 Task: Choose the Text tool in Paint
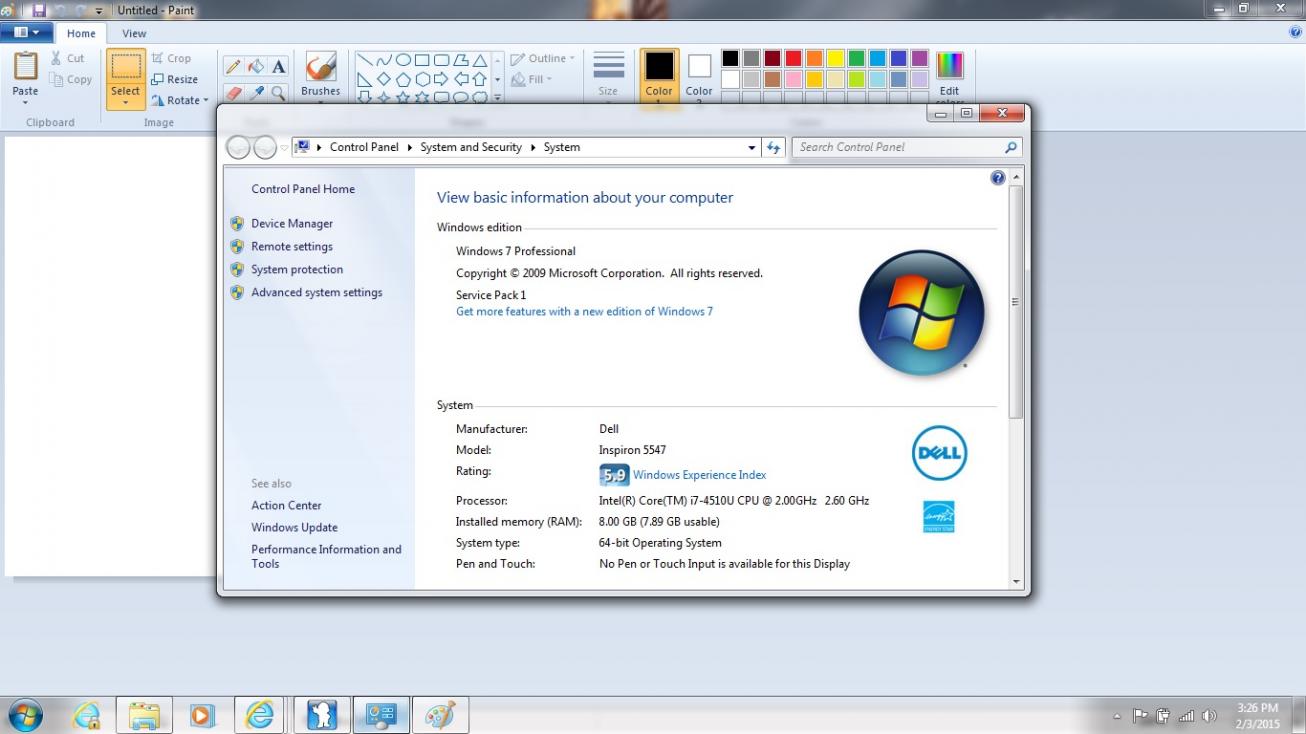[x=278, y=67]
